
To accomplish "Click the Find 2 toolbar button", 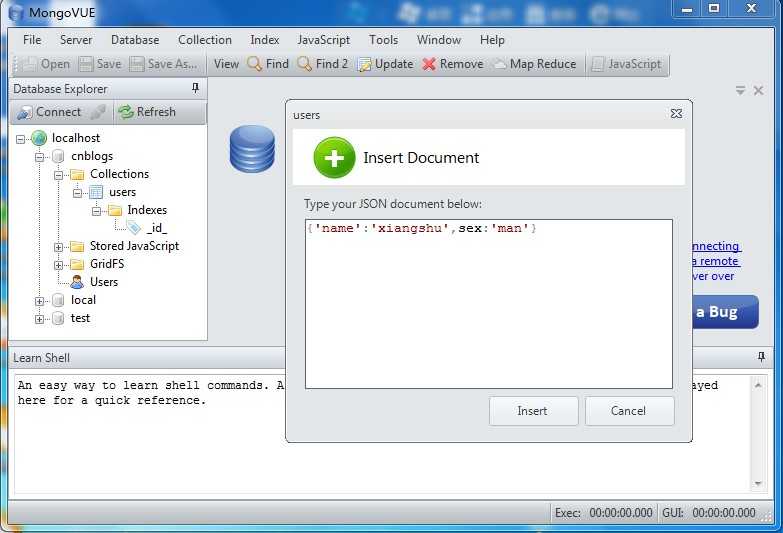I will [x=323, y=64].
